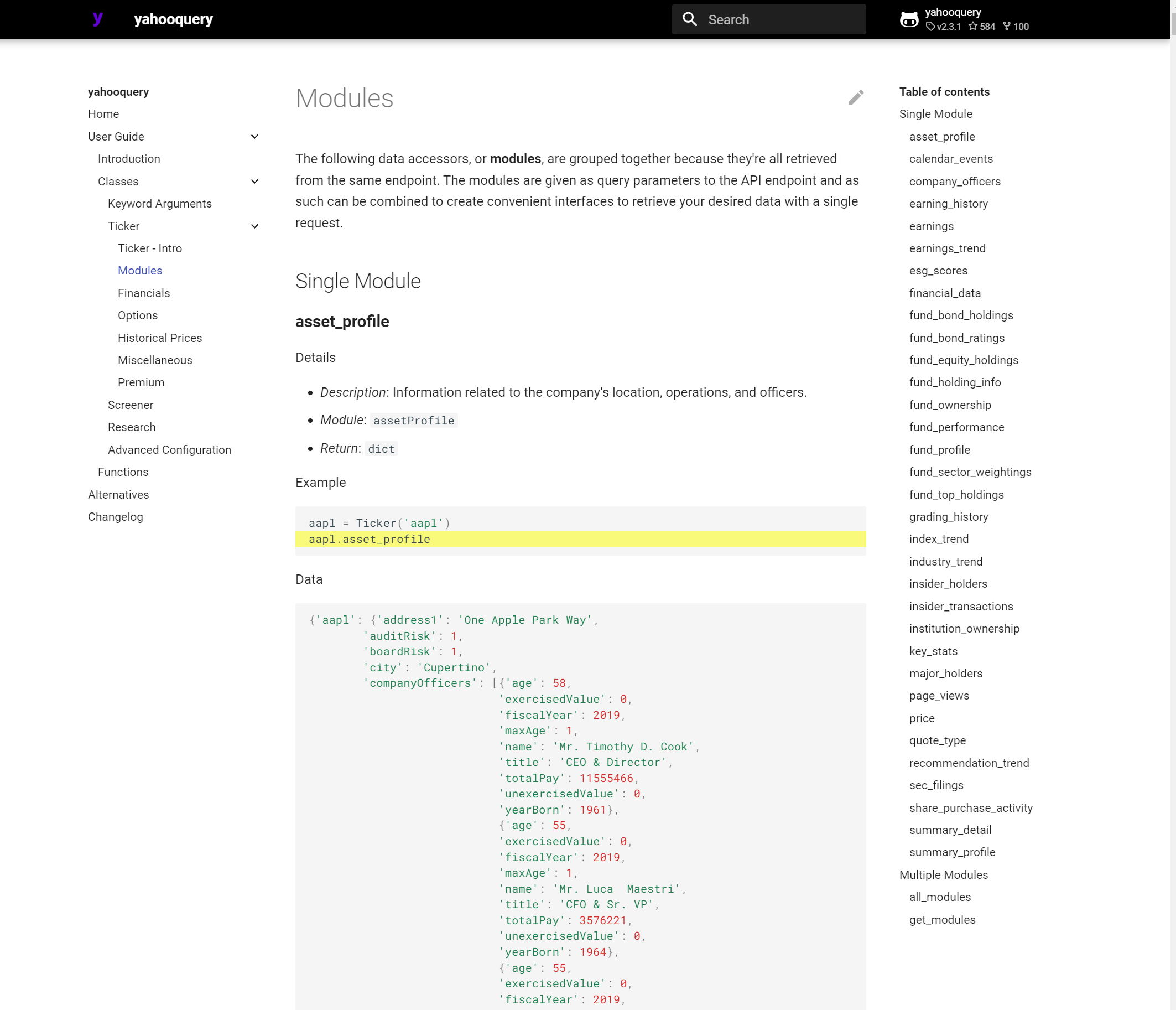Click the search magnifier icon

[690, 19]
